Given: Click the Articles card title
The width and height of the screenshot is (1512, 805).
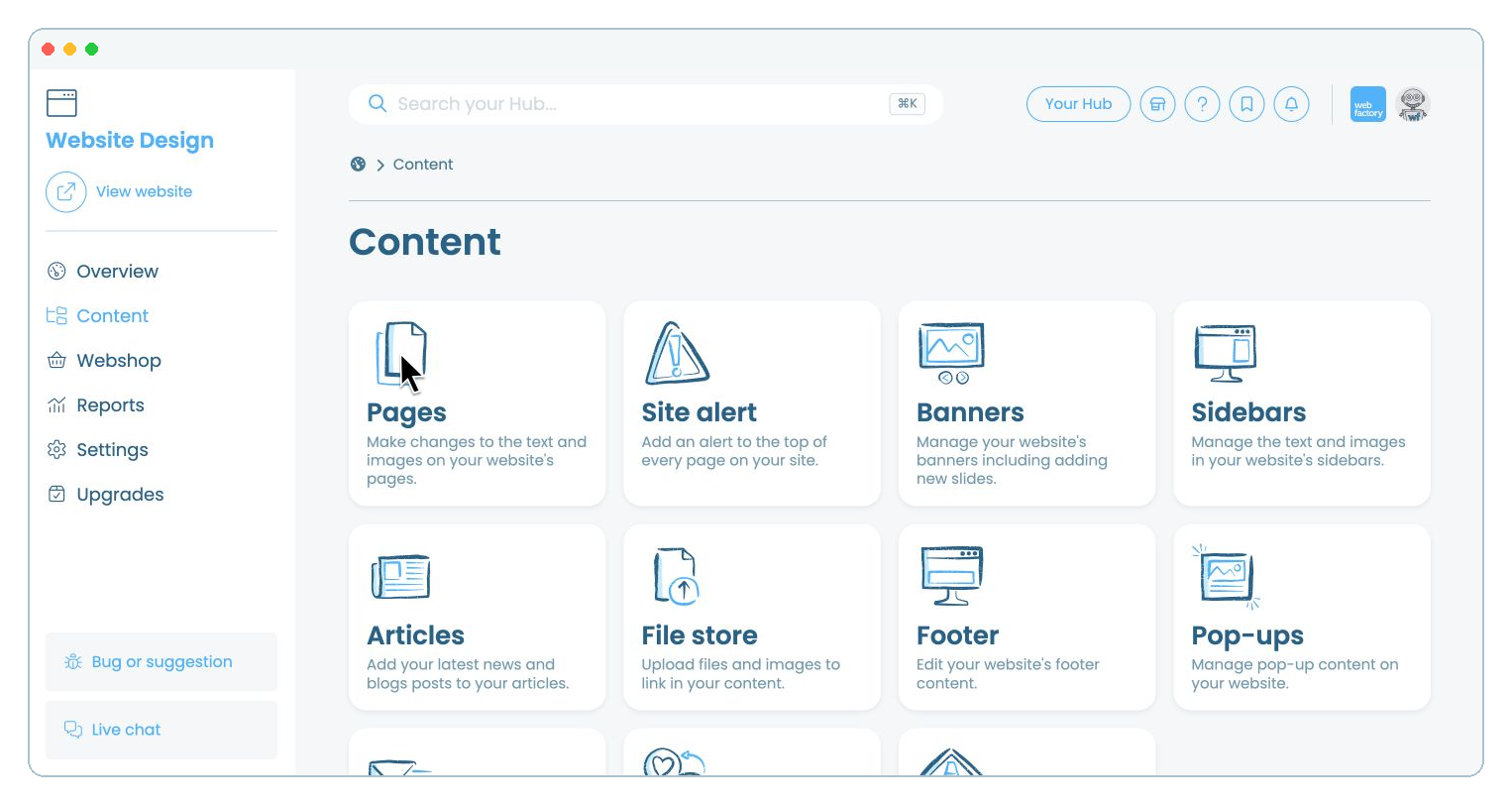Looking at the screenshot, I should click(x=416, y=635).
